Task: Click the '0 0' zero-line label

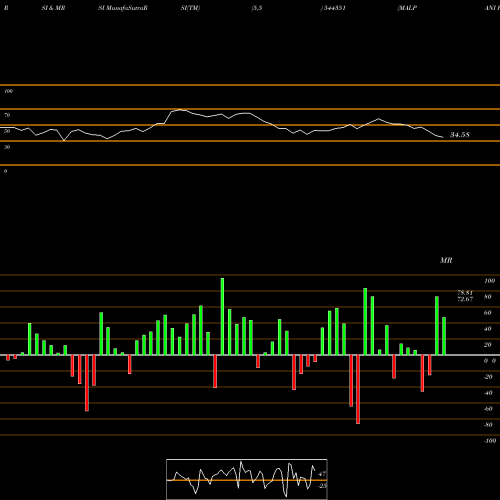Action: click(490, 361)
